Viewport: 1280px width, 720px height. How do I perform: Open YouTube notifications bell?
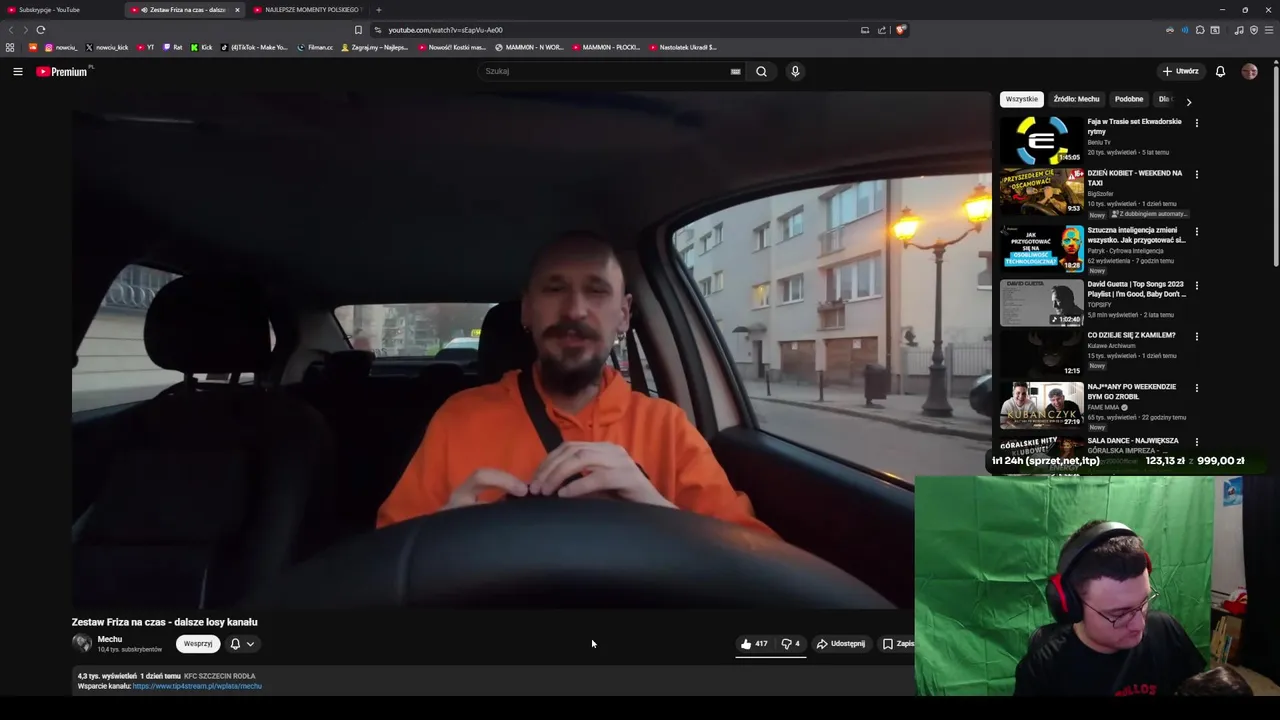1220,71
